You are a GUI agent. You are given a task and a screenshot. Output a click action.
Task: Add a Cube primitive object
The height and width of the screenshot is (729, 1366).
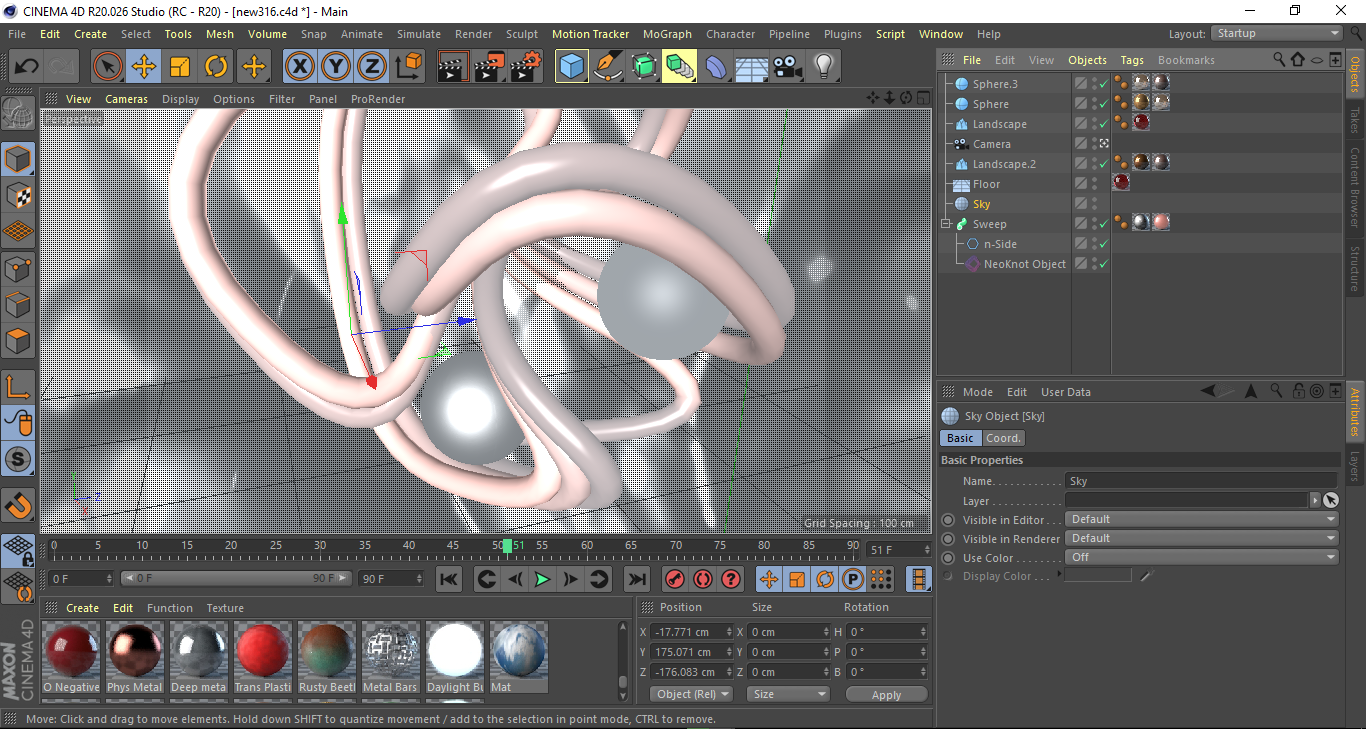pyautogui.click(x=572, y=67)
